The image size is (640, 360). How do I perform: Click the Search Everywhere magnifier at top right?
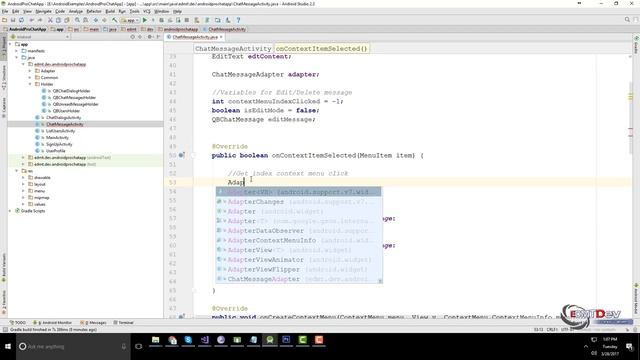coord(627,20)
